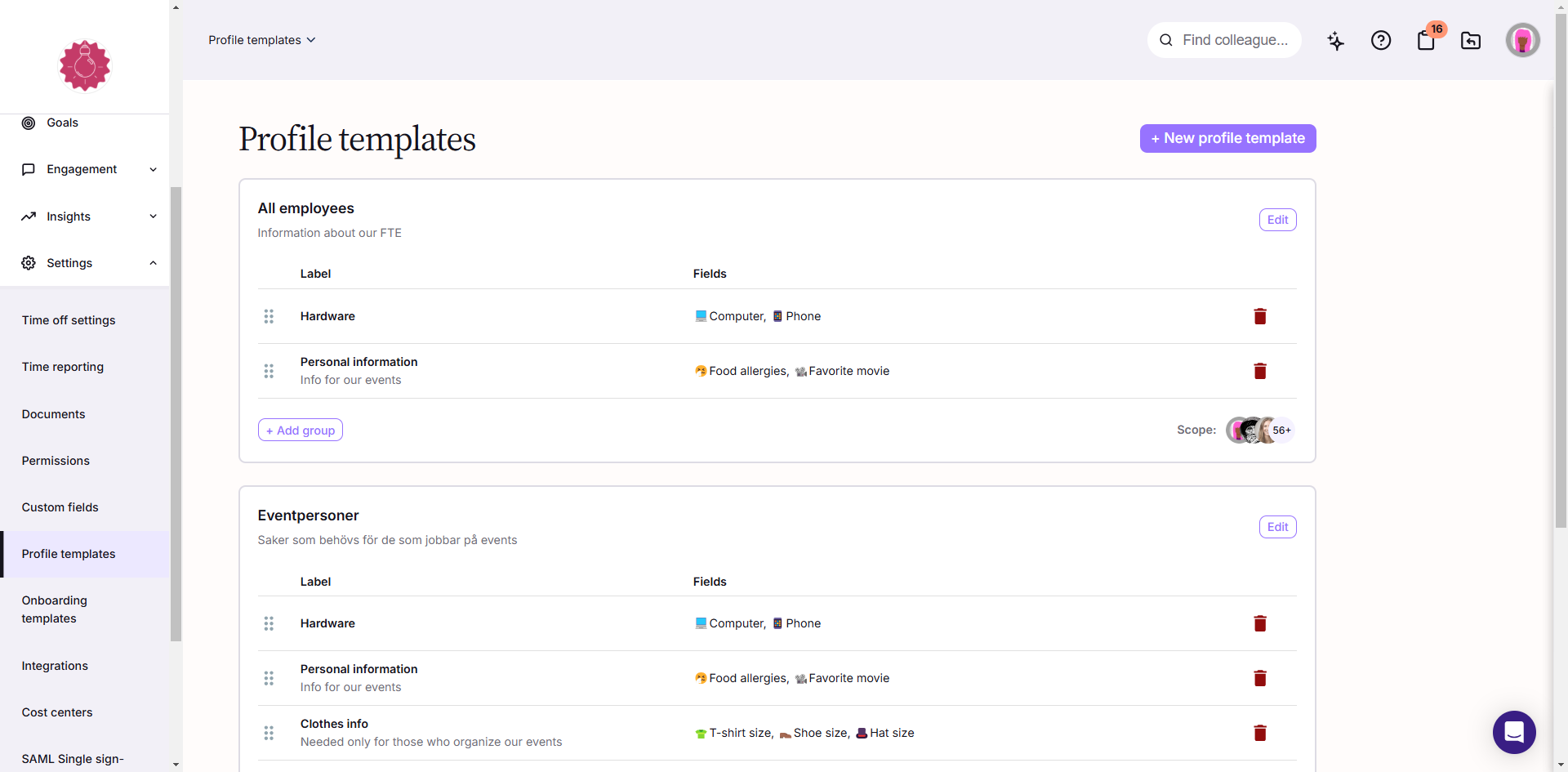Delete Hardware group in Eventpersoner
This screenshot has height=772, width=1568.
click(x=1260, y=623)
